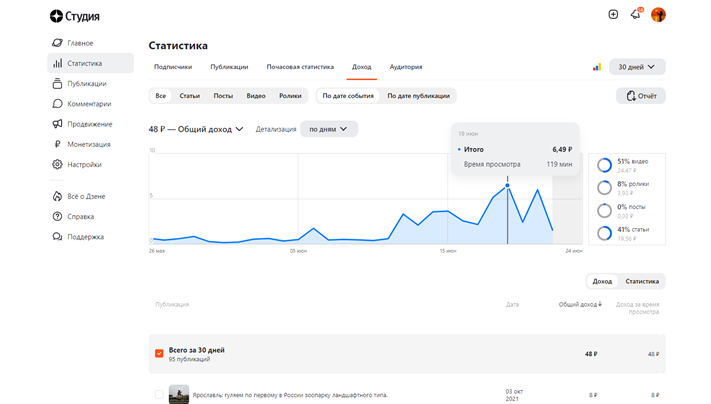Open the Подписчики tab

coord(173,67)
